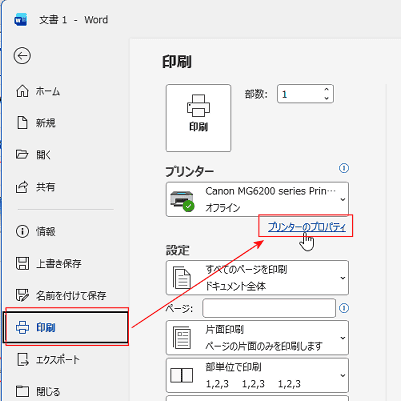Click the ページ range input field
The image size is (401, 401).
pyautogui.click(x=269, y=308)
